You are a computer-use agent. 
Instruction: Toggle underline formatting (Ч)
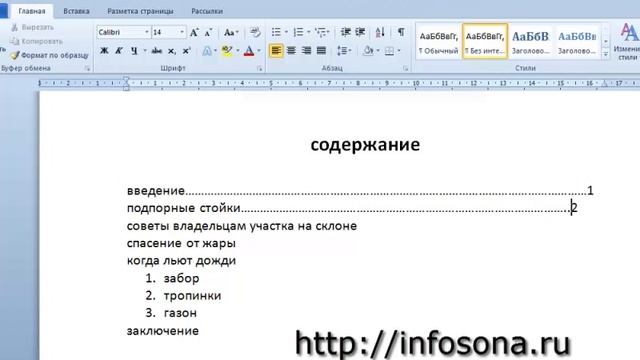click(x=133, y=51)
